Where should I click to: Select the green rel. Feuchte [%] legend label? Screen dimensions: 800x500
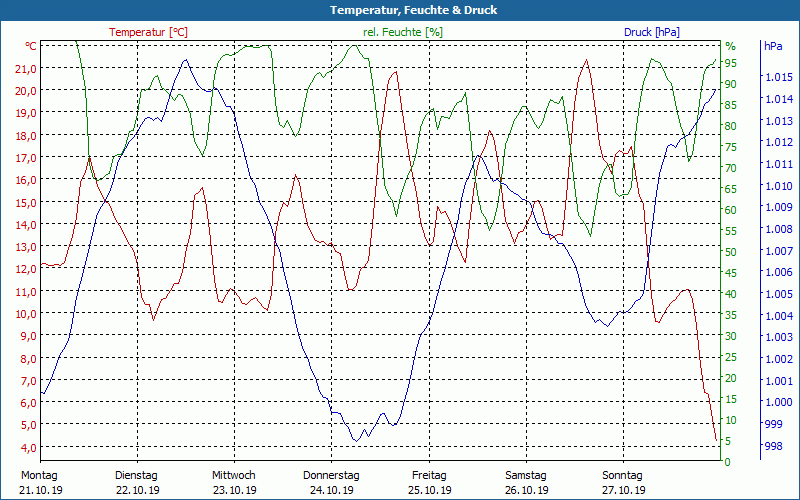pyautogui.click(x=403, y=32)
